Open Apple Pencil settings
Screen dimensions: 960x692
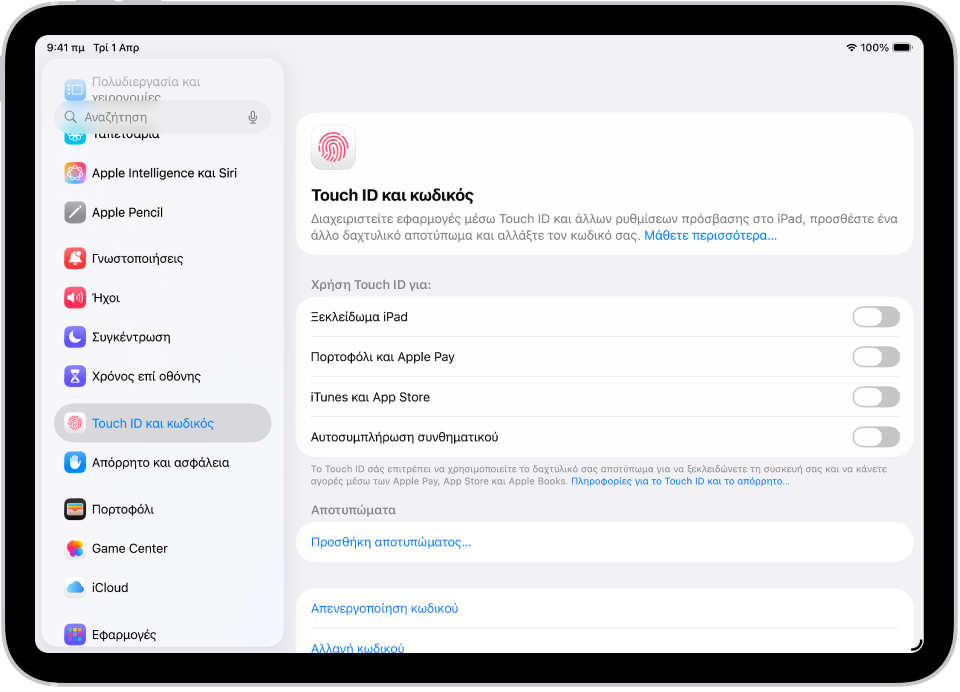(163, 212)
